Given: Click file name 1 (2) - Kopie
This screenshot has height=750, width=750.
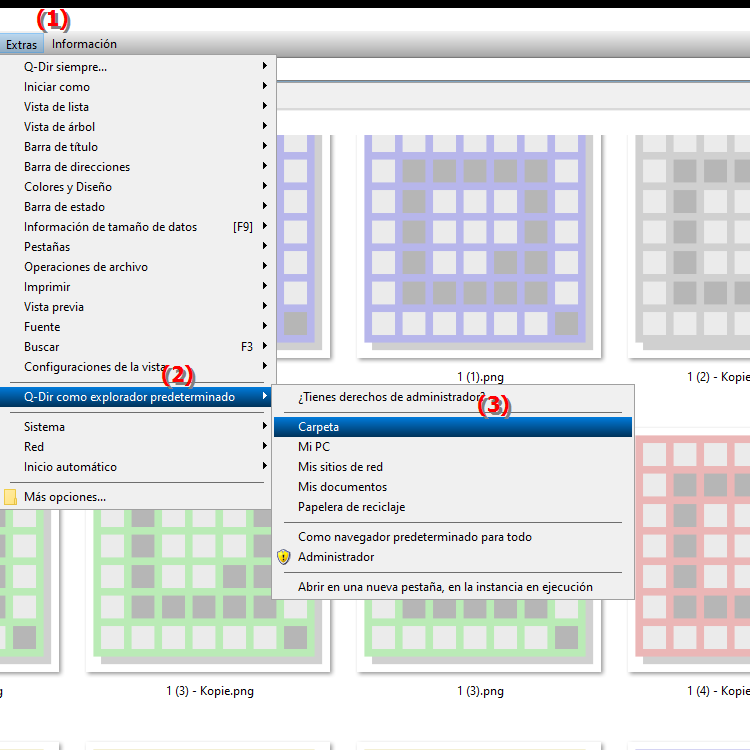Looking at the screenshot, I should point(718,377).
